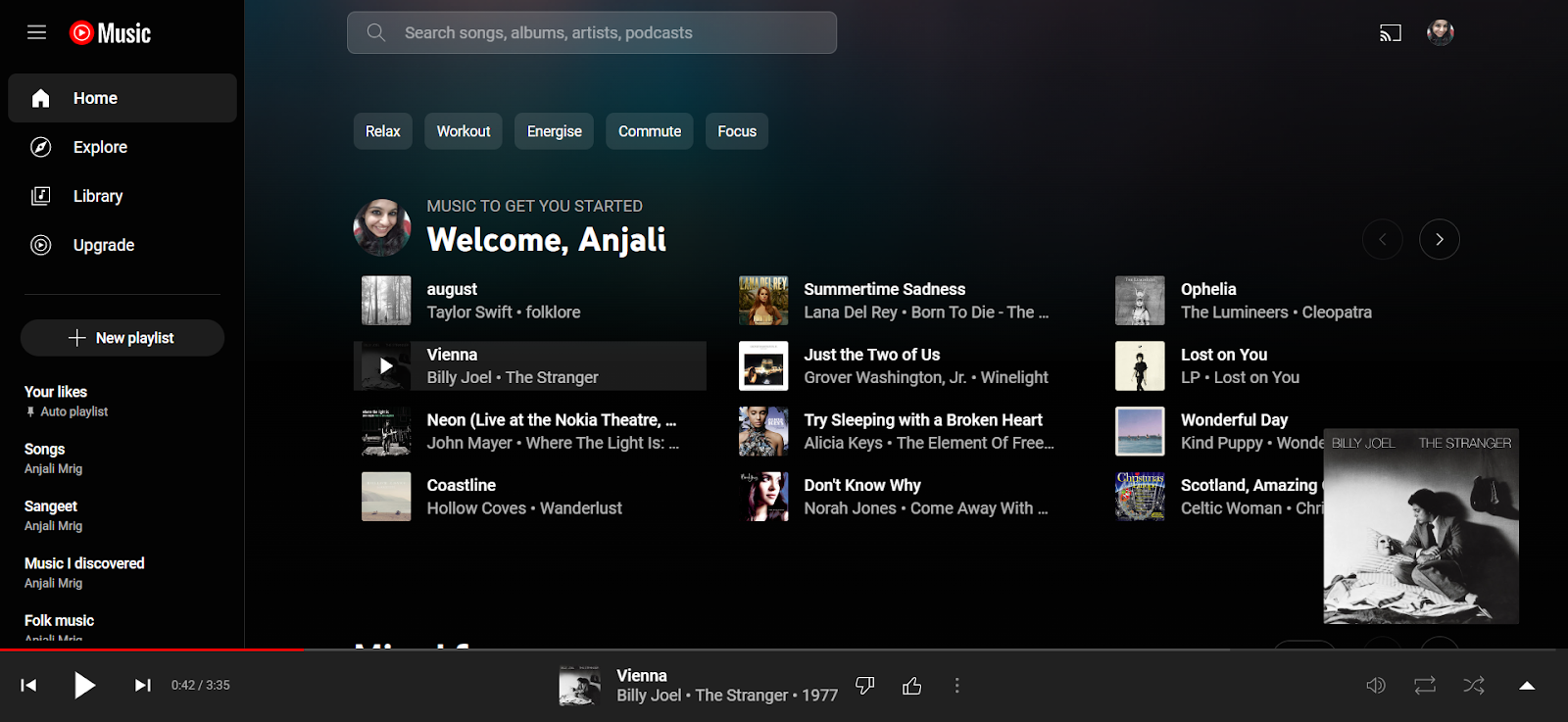The width and height of the screenshot is (1568, 722).
Task: Dislike the playing song Vienna
Action: (x=864, y=685)
